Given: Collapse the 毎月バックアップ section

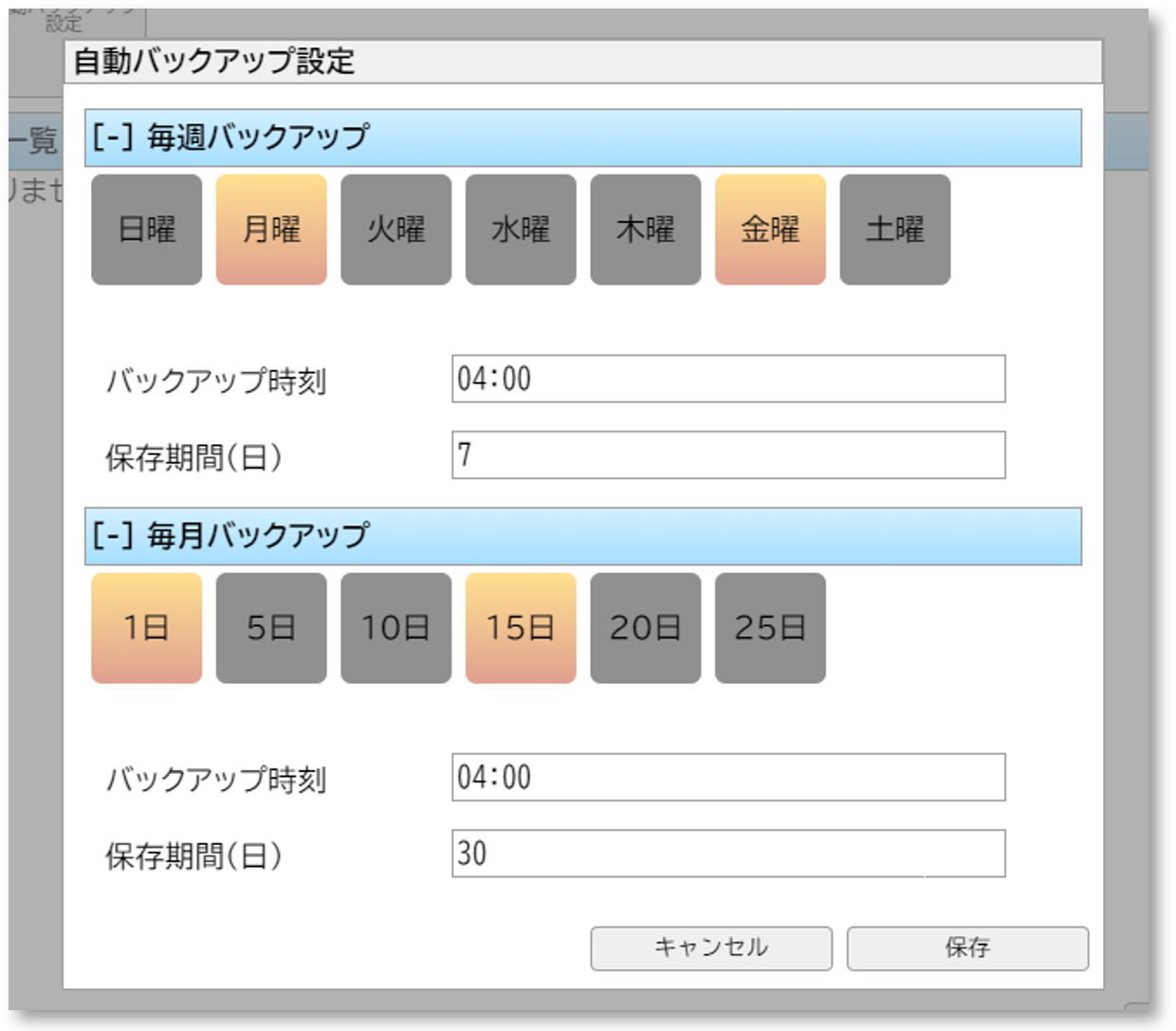Looking at the screenshot, I should click(x=113, y=534).
